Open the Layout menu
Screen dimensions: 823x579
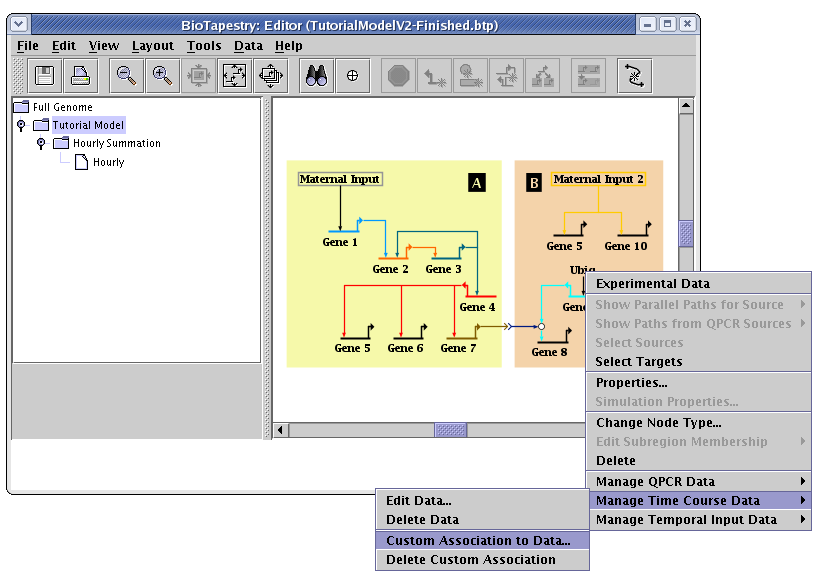152,46
